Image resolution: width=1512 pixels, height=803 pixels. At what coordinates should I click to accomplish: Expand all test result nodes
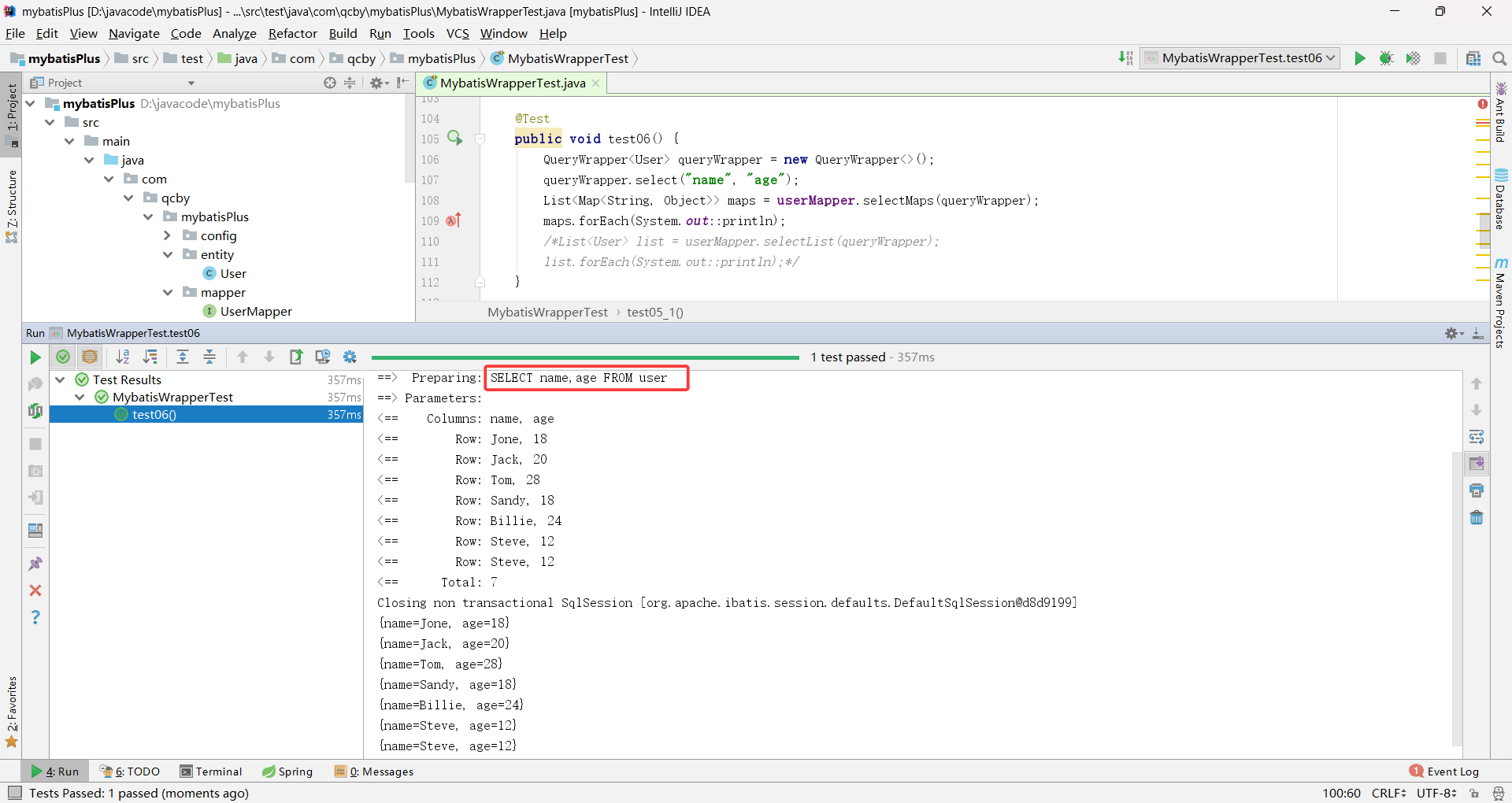183,357
